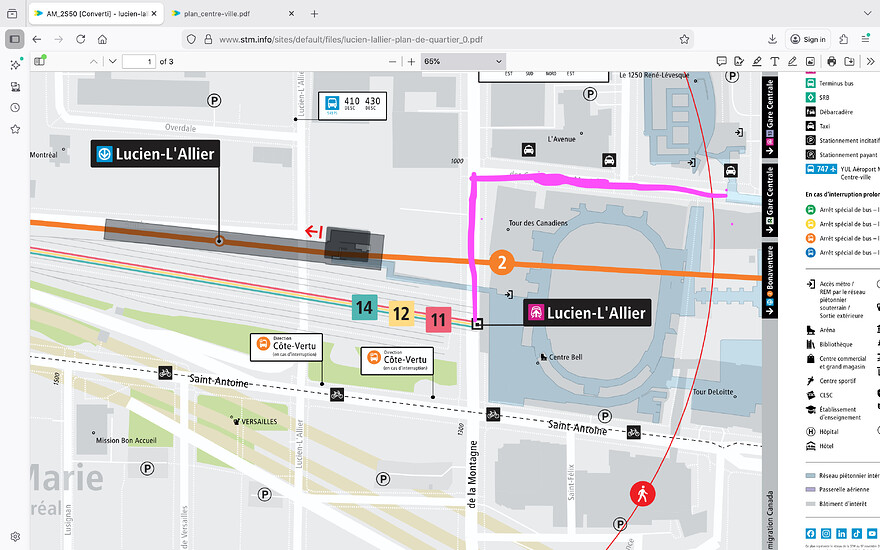Click the yellow 12 track square
The image size is (880, 550).
click(x=401, y=314)
